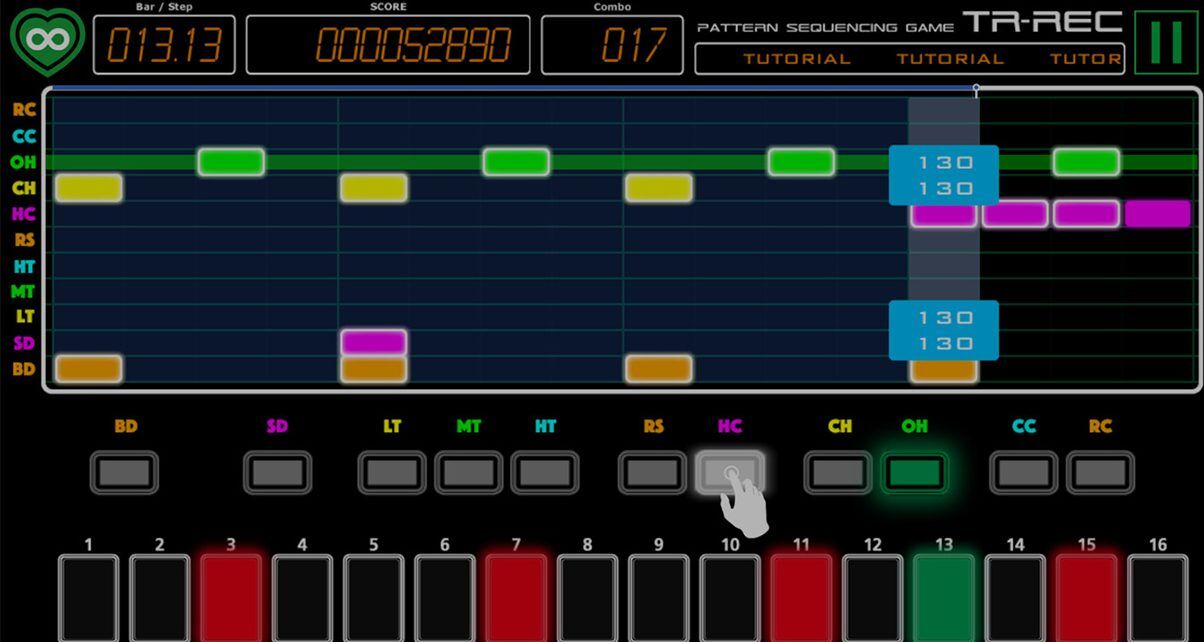
Task: Tap step pad 14
Action: [x=1016, y=598]
